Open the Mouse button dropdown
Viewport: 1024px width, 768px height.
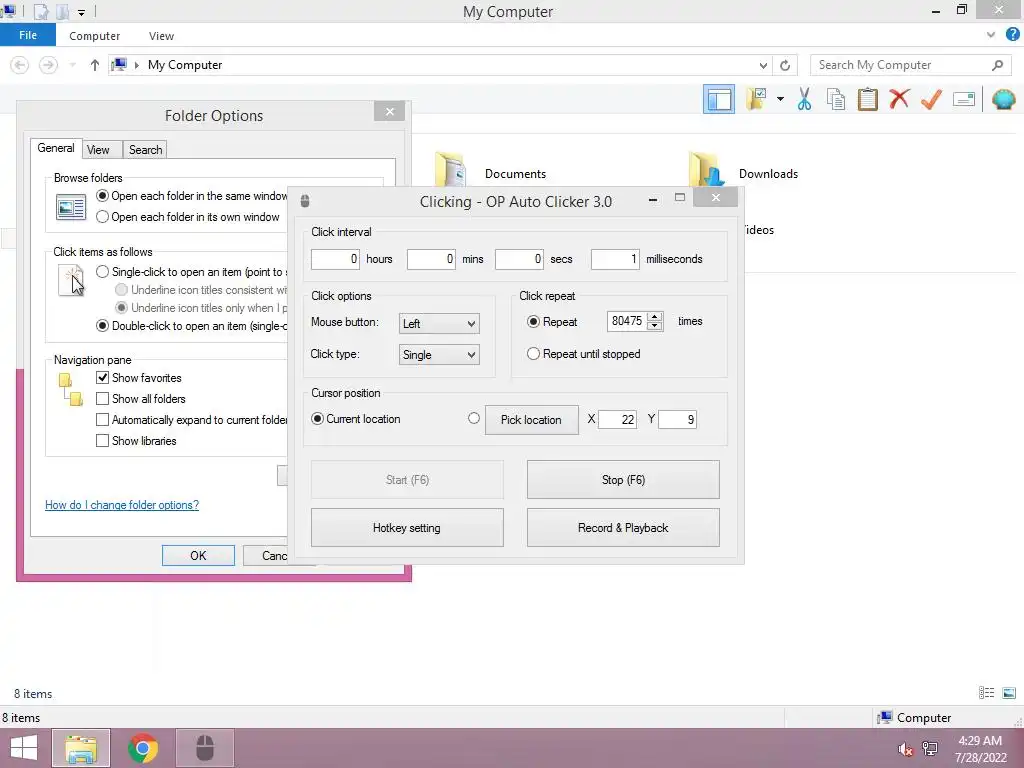[439, 323]
